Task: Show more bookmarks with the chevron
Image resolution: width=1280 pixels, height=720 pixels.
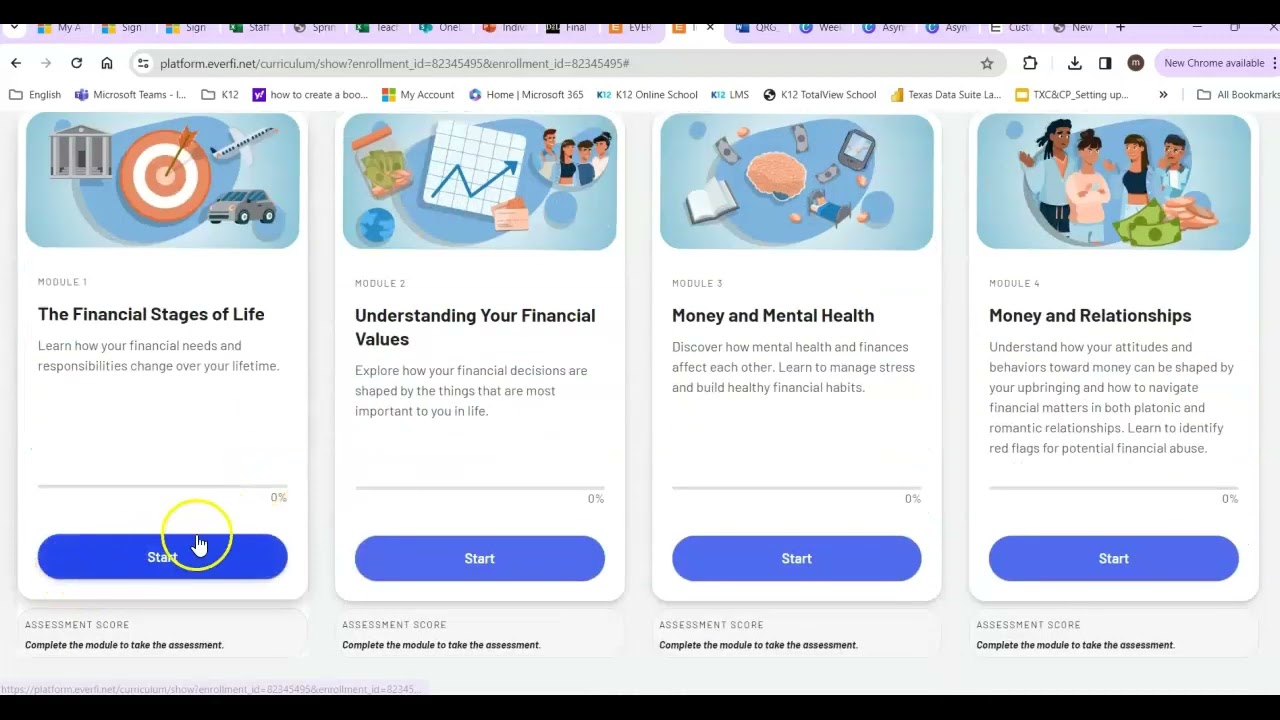Action: click(x=1163, y=95)
